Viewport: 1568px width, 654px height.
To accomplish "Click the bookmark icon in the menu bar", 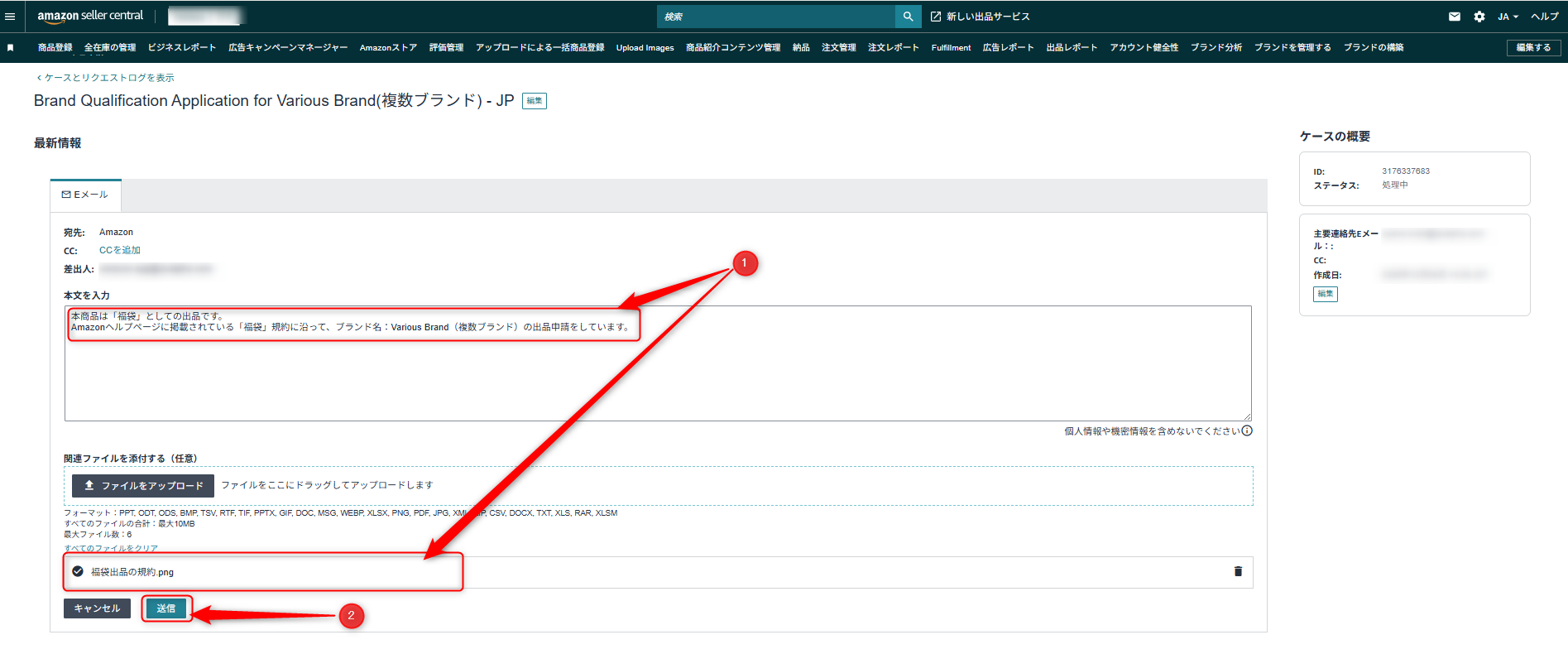I will coord(11,48).
